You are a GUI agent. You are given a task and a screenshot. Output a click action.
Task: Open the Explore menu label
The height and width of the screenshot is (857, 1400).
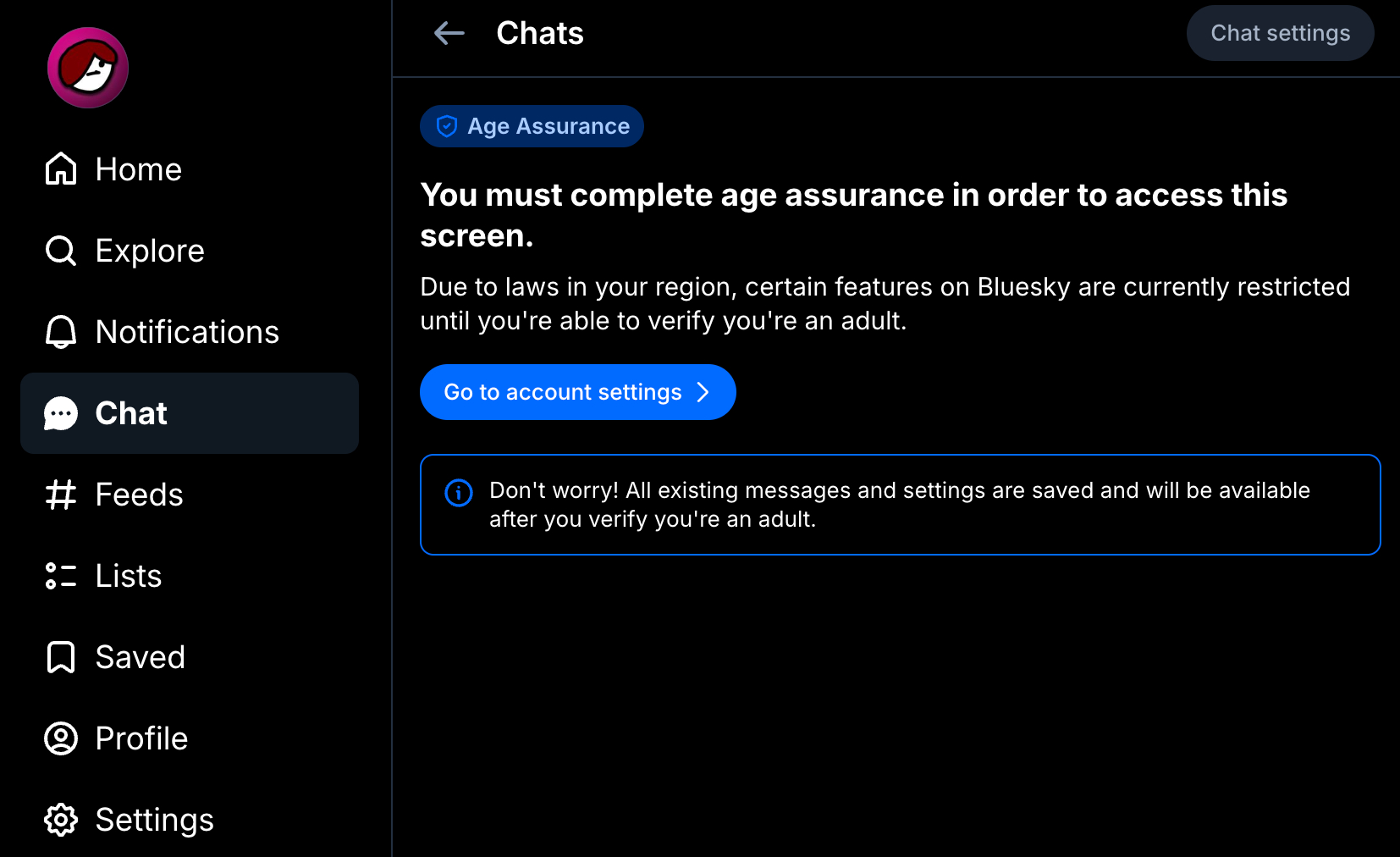(x=150, y=251)
